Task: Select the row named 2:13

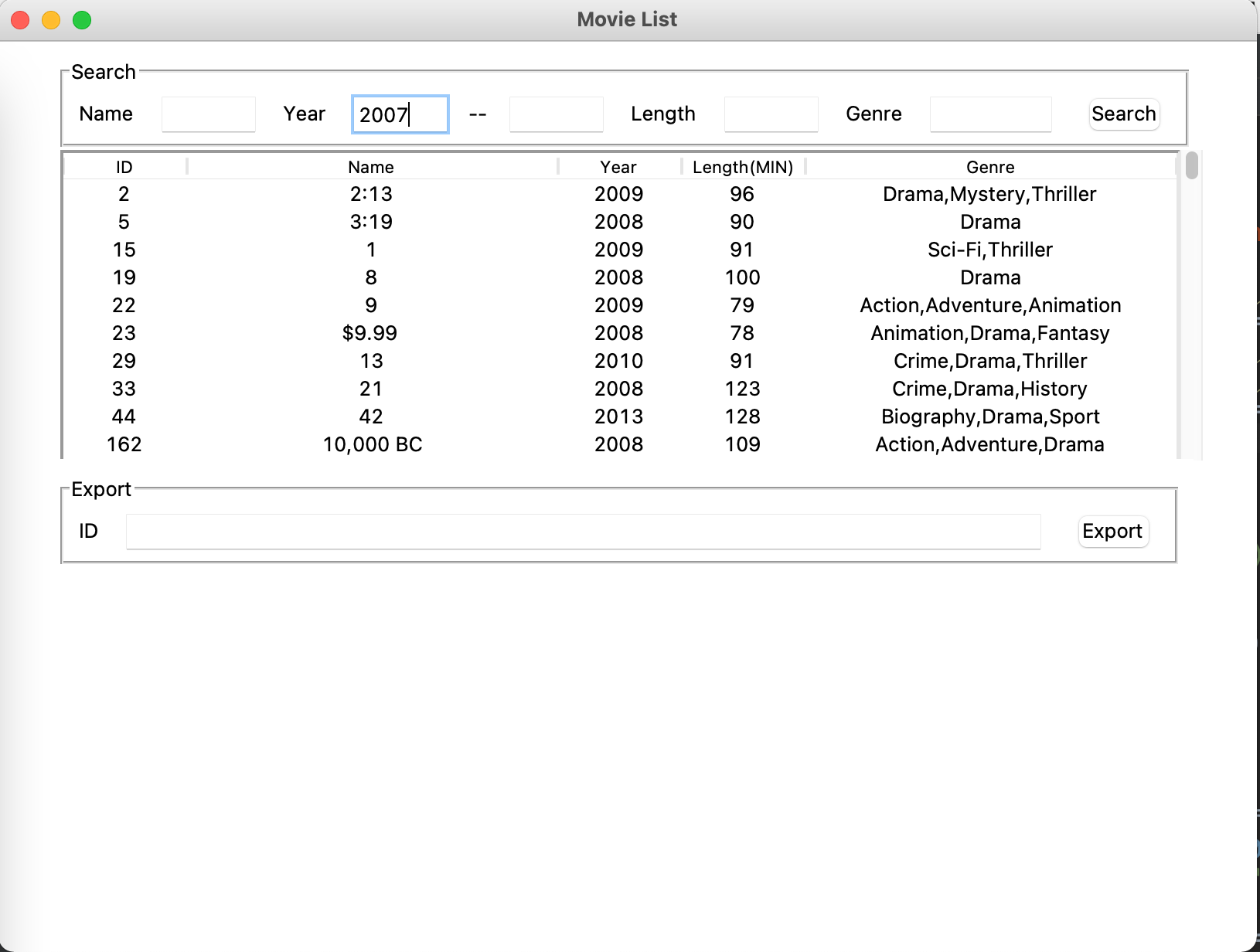Action: pyautogui.click(x=620, y=194)
